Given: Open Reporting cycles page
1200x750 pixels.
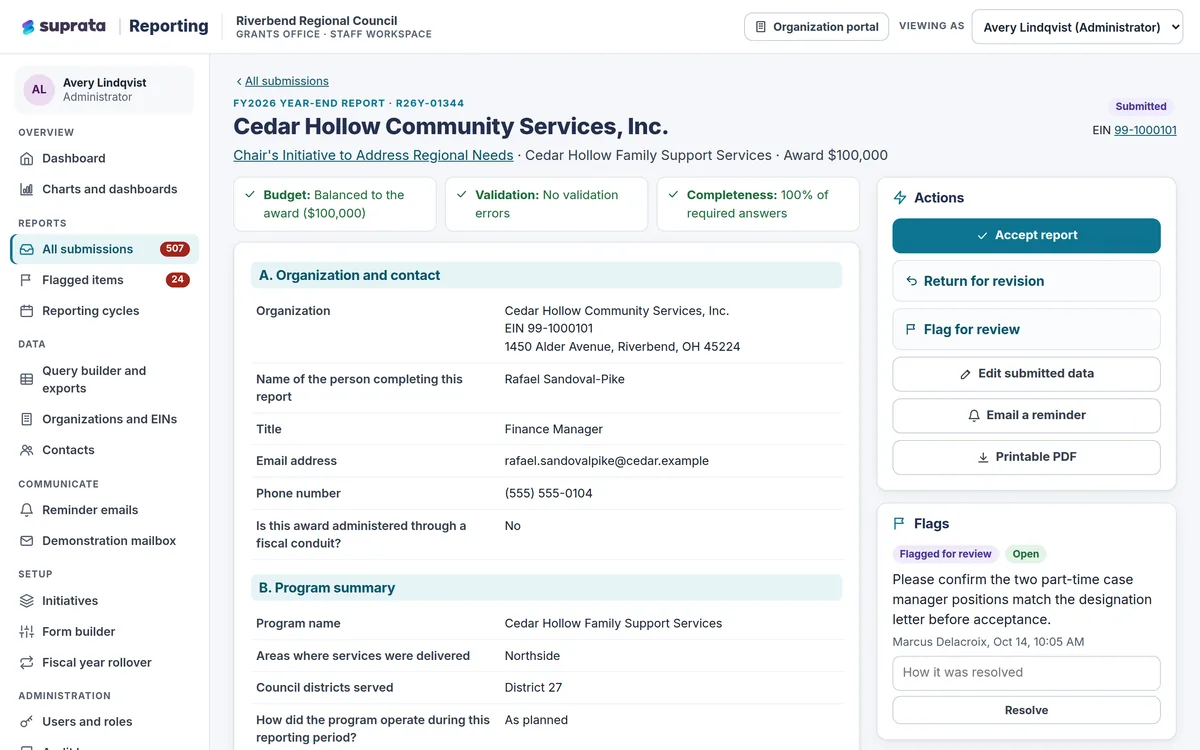Looking at the screenshot, I should click(x=105, y=311).
